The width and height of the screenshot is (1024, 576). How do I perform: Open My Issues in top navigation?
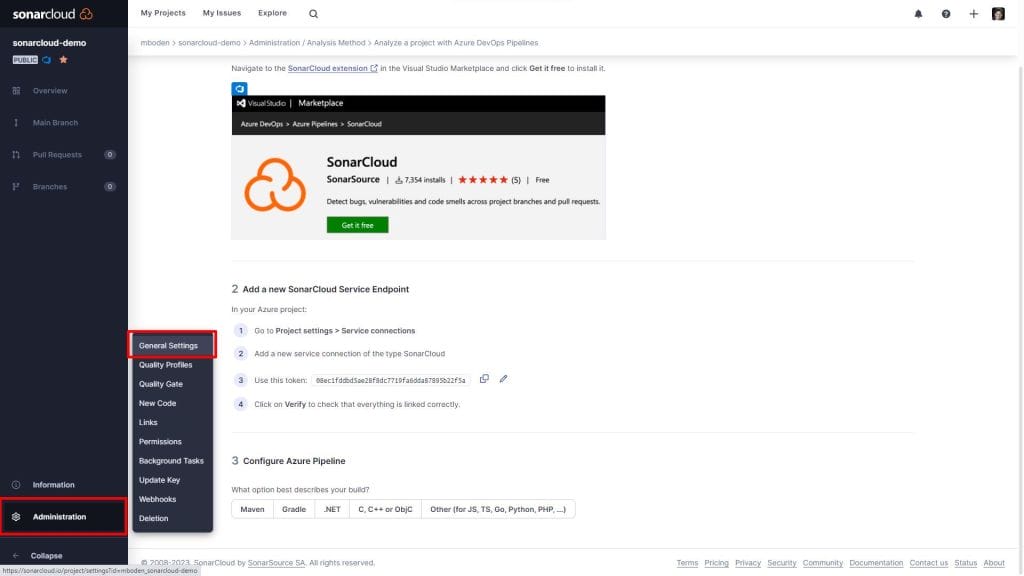221,13
